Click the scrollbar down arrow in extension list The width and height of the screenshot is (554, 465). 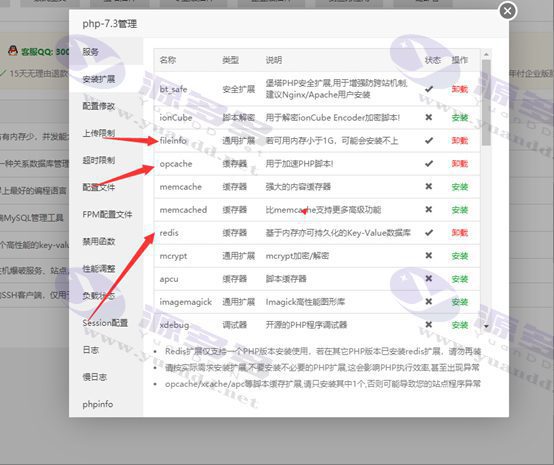tap(486, 326)
